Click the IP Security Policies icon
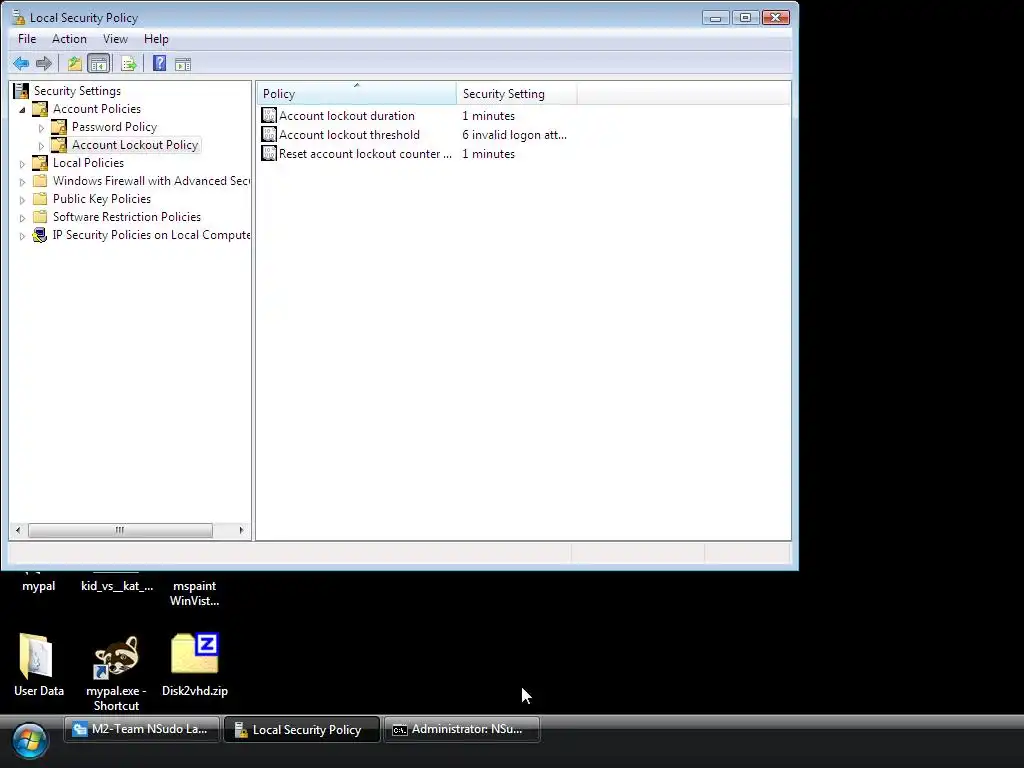1024x768 pixels. [40, 235]
